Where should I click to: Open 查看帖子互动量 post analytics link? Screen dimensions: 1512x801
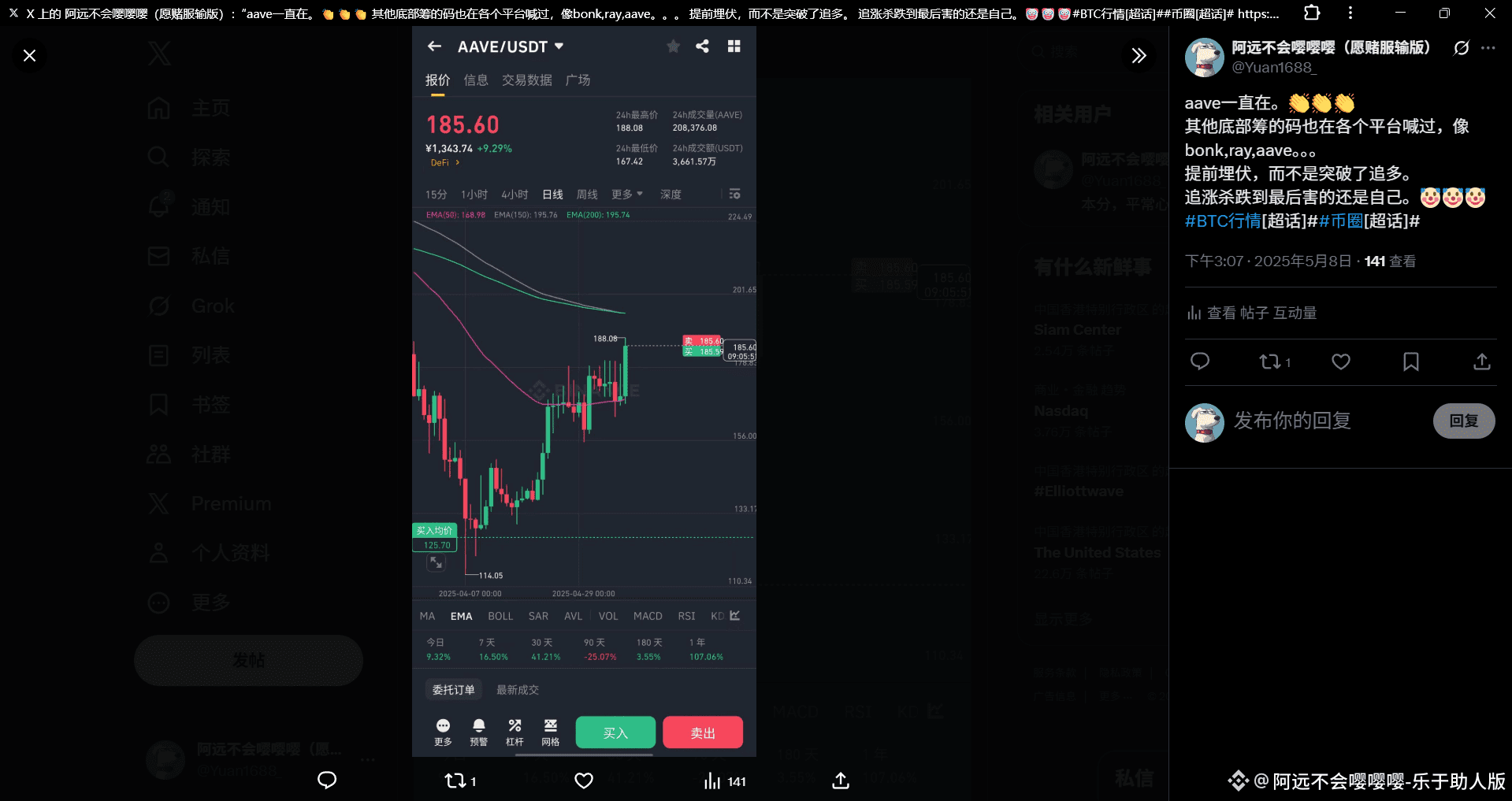1252,313
